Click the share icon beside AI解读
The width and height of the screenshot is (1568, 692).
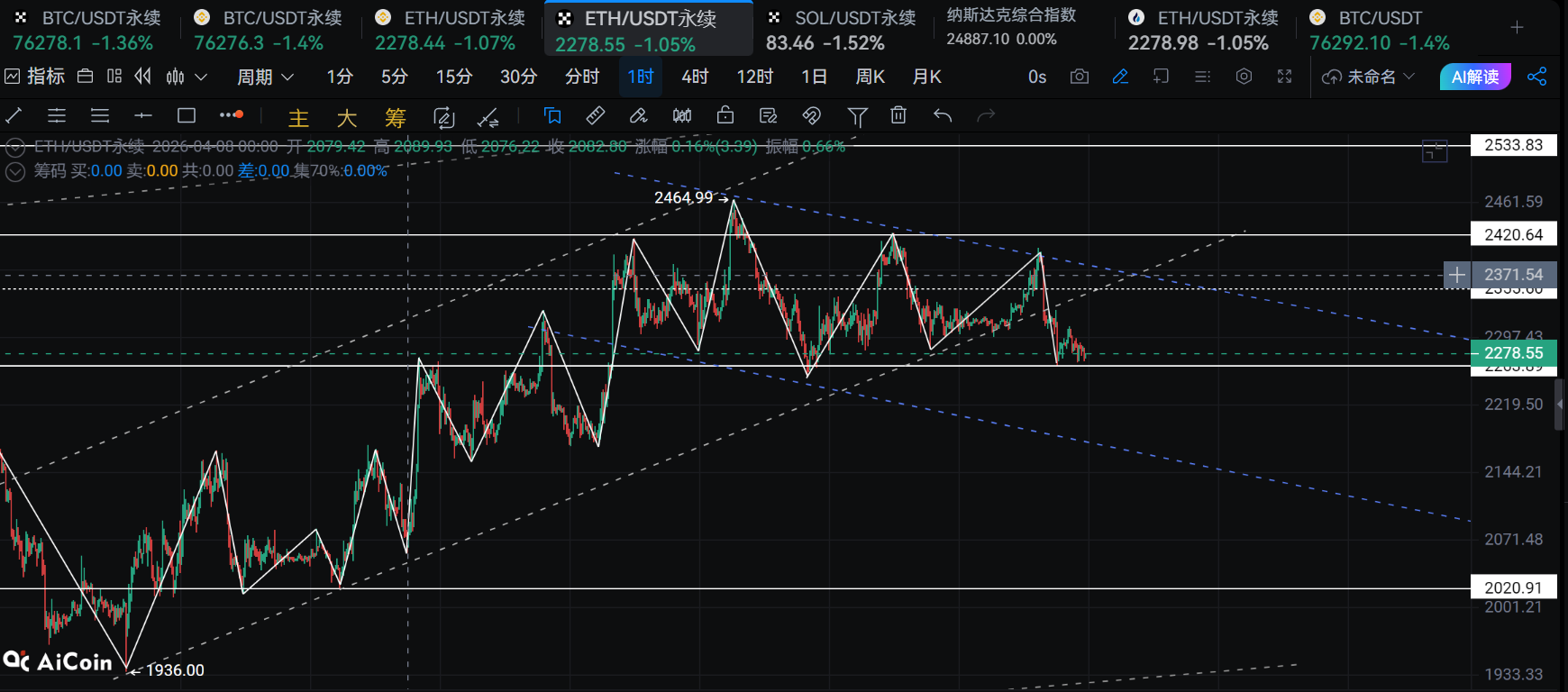1537,77
